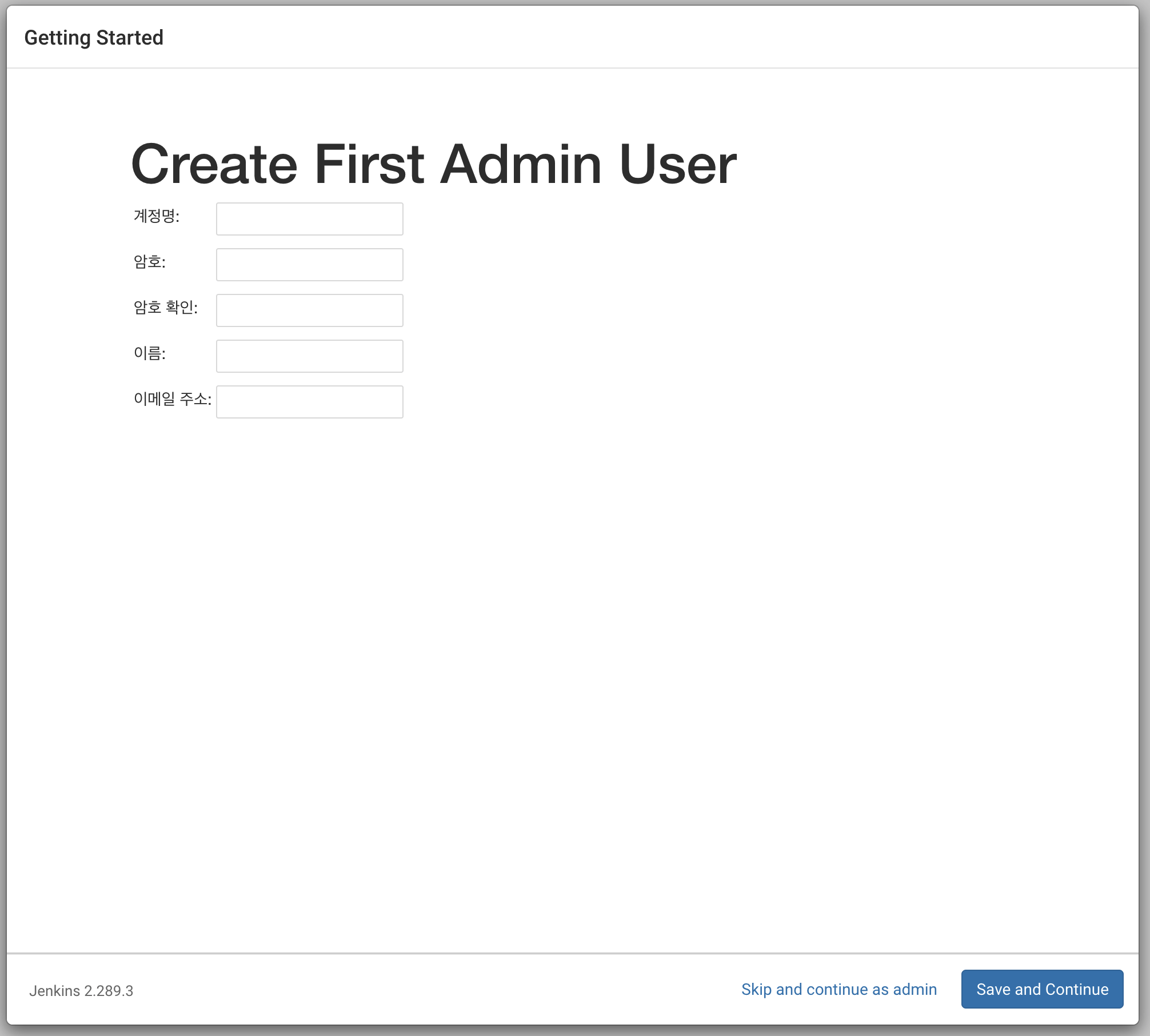Viewport: 1150px width, 1036px height.
Task: Click the Create First Admin User heading
Action: click(433, 164)
